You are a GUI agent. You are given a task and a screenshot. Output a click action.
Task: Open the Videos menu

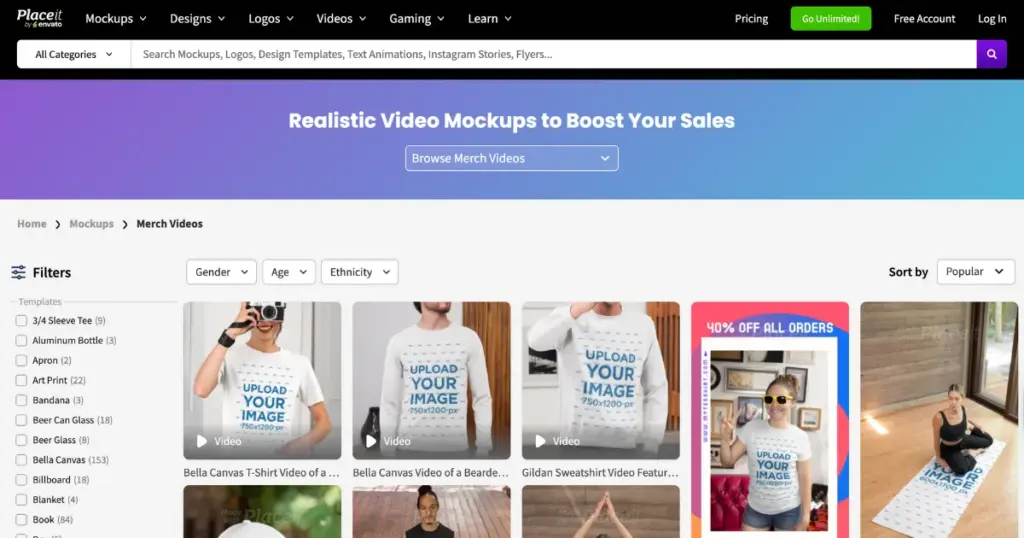(x=341, y=19)
